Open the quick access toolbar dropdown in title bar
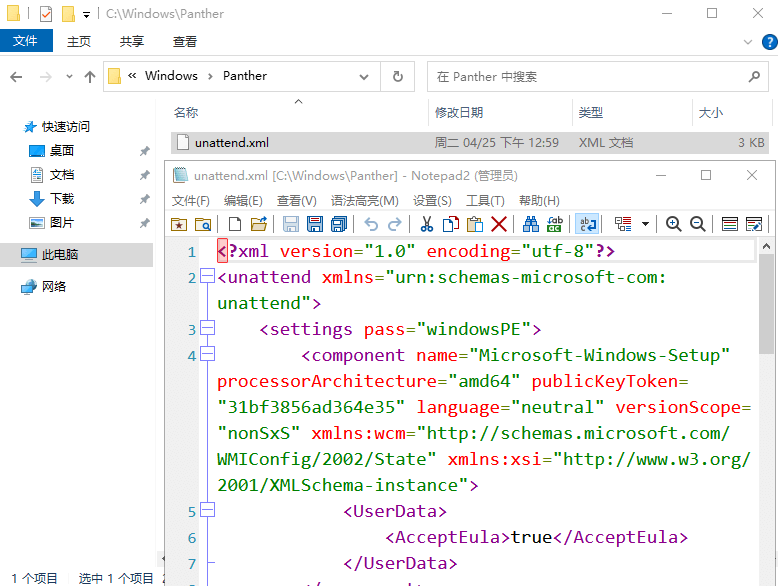The width and height of the screenshot is (778, 586). pos(86,15)
